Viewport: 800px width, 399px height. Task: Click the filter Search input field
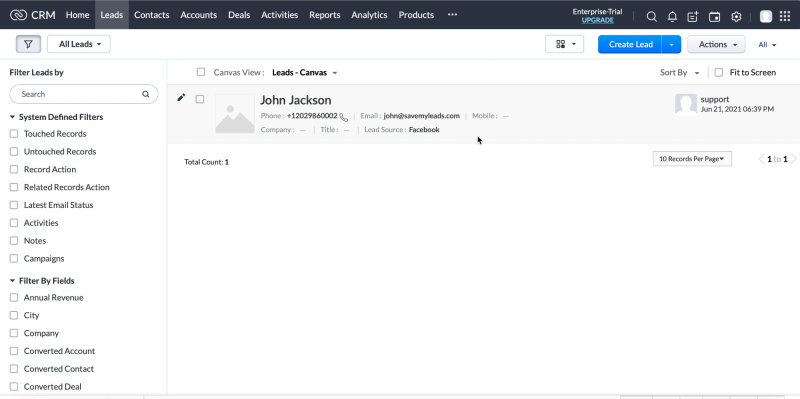pos(84,94)
